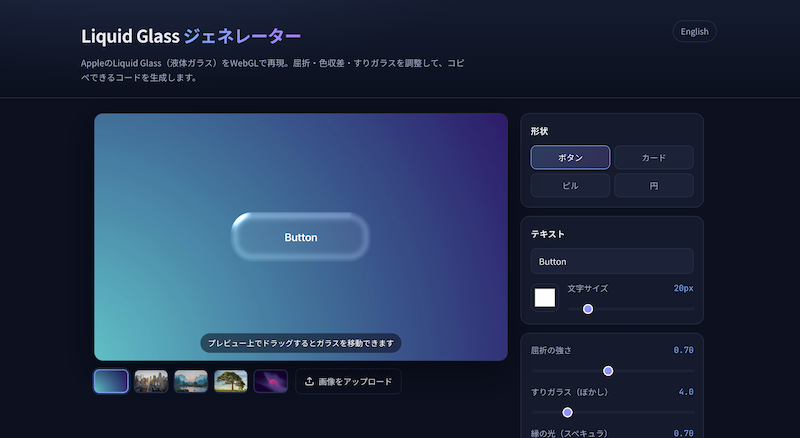Select the カード shape option

(x=654, y=158)
